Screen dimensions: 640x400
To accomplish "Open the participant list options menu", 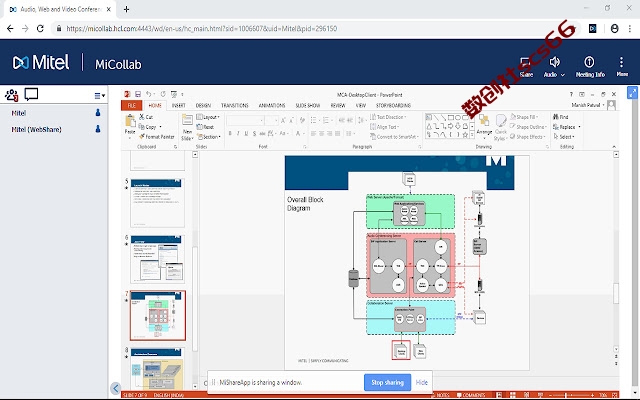I will point(100,96).
